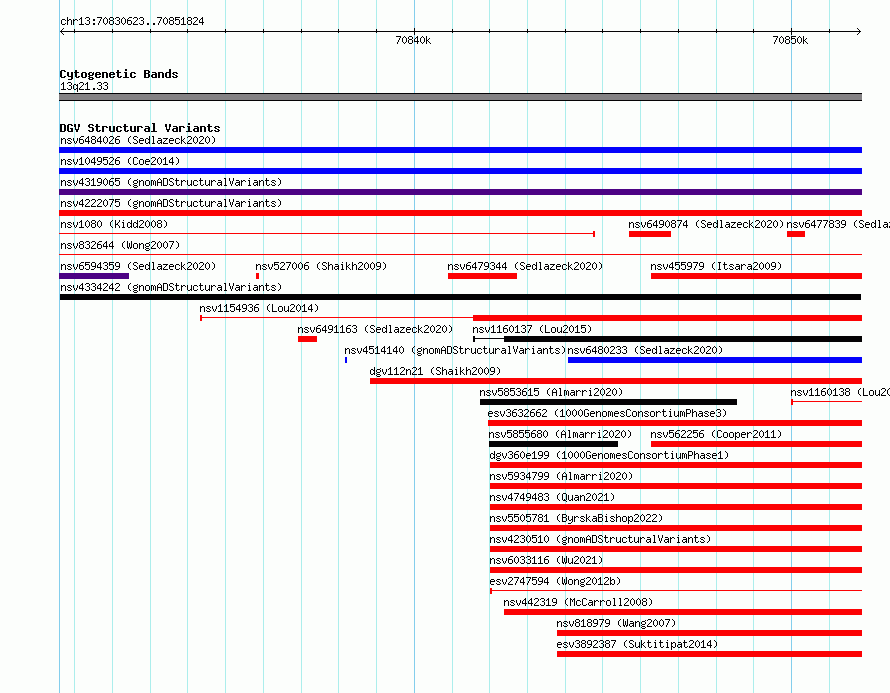Click nsv818979 (Wang2007) label
Screen dimensions: 890x693
point(616,623)
